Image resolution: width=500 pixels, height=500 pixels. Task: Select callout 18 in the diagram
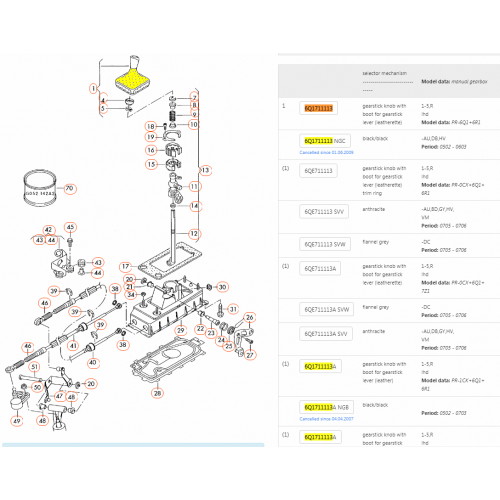[151, 127]
